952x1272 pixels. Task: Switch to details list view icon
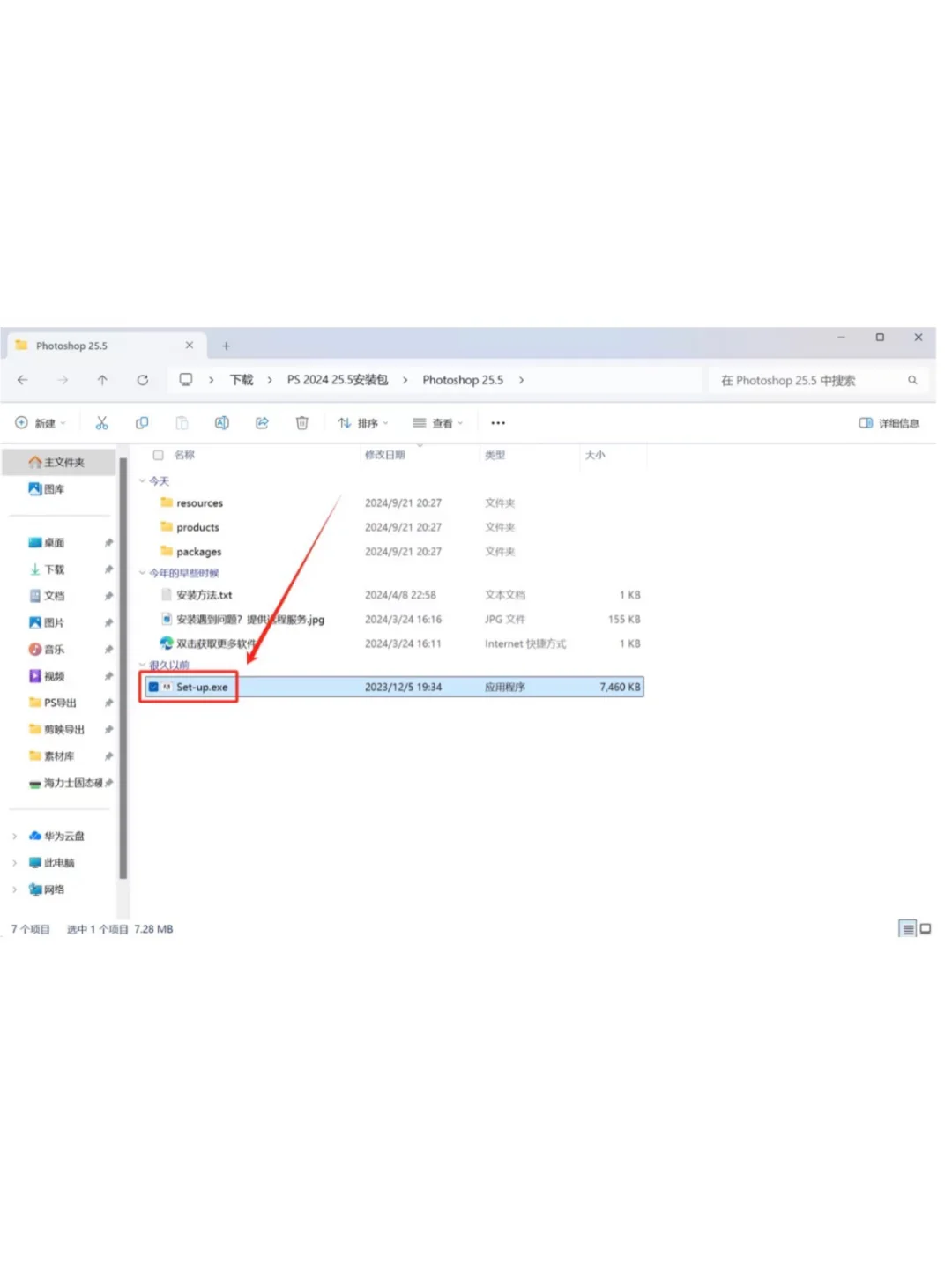[908, 929]
